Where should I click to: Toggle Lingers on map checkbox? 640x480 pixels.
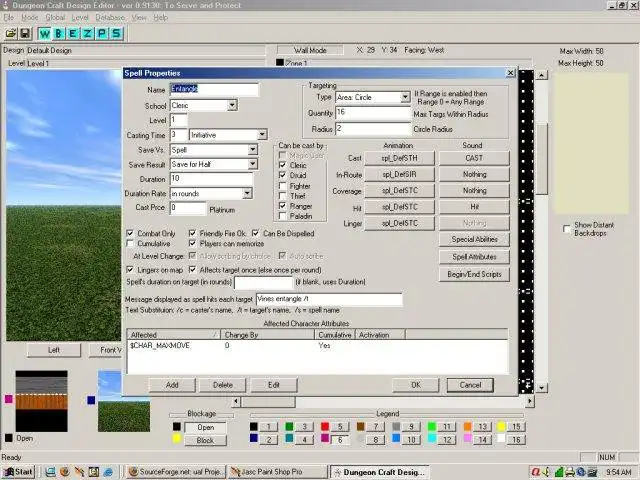[x=130, y=270]
